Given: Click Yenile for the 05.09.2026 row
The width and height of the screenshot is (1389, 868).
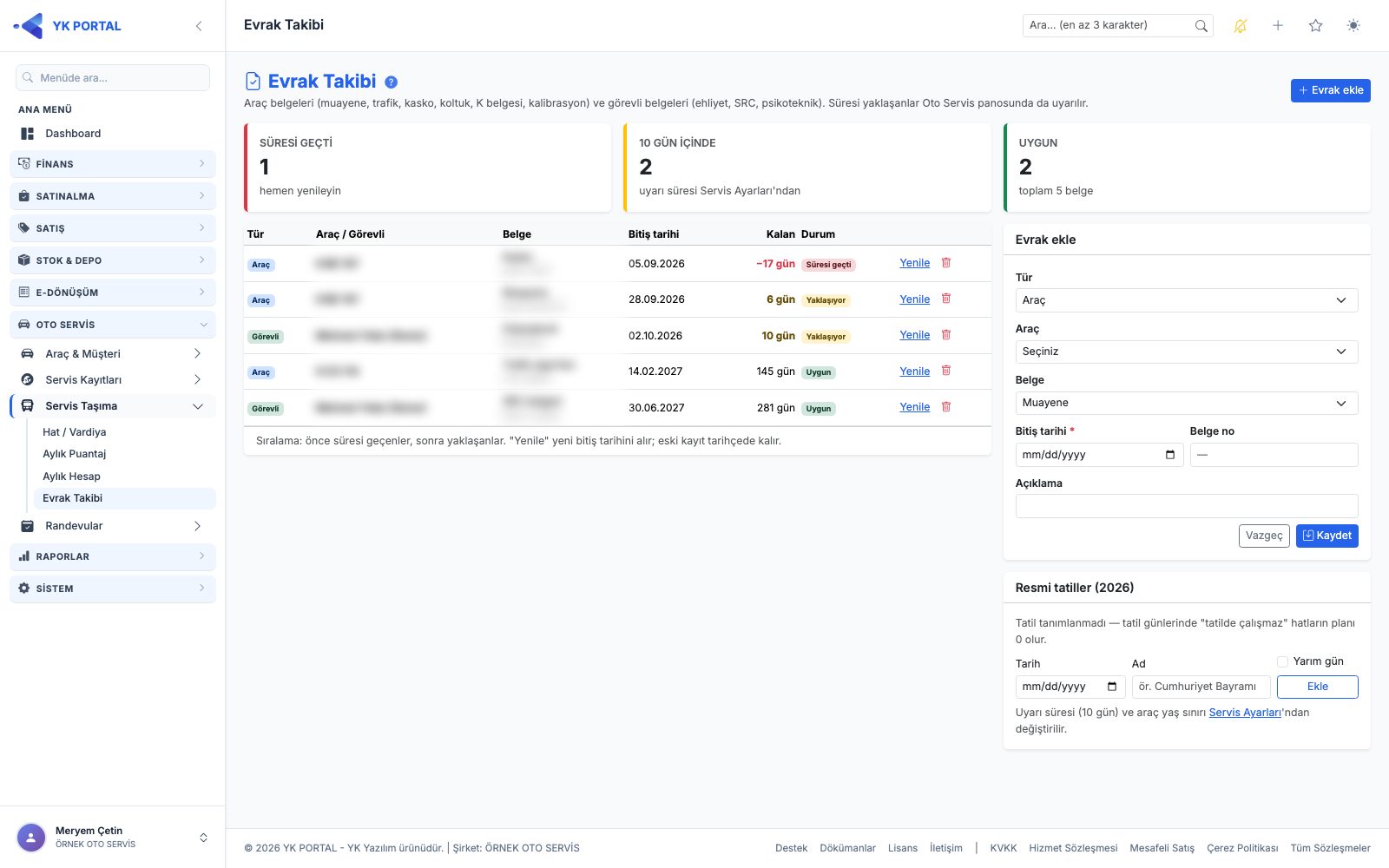Looking at the screenshot, I should [x=914, y=263].
